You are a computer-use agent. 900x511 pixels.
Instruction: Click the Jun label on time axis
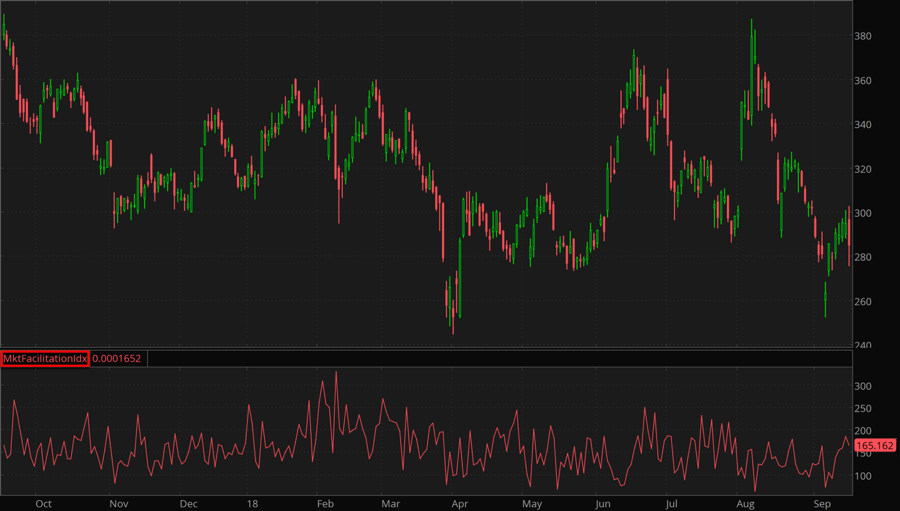[x=603, y=503]
